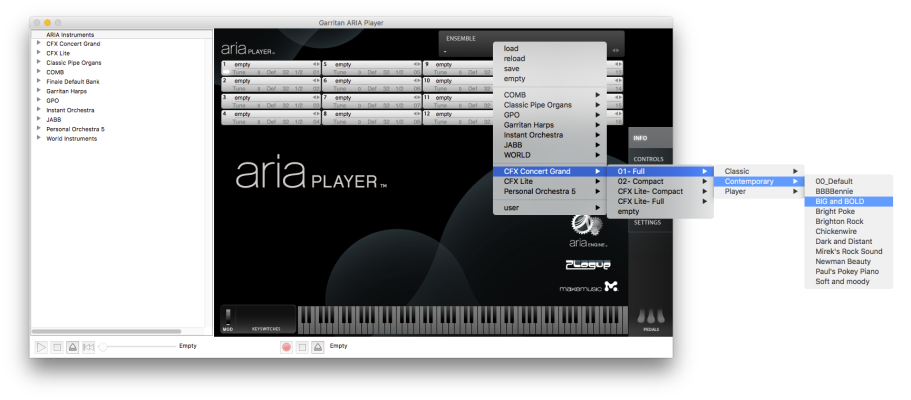Viewport: 911px width, 400px height.
Task: Expand GPO in instrument tree
Action: (38, 100)
